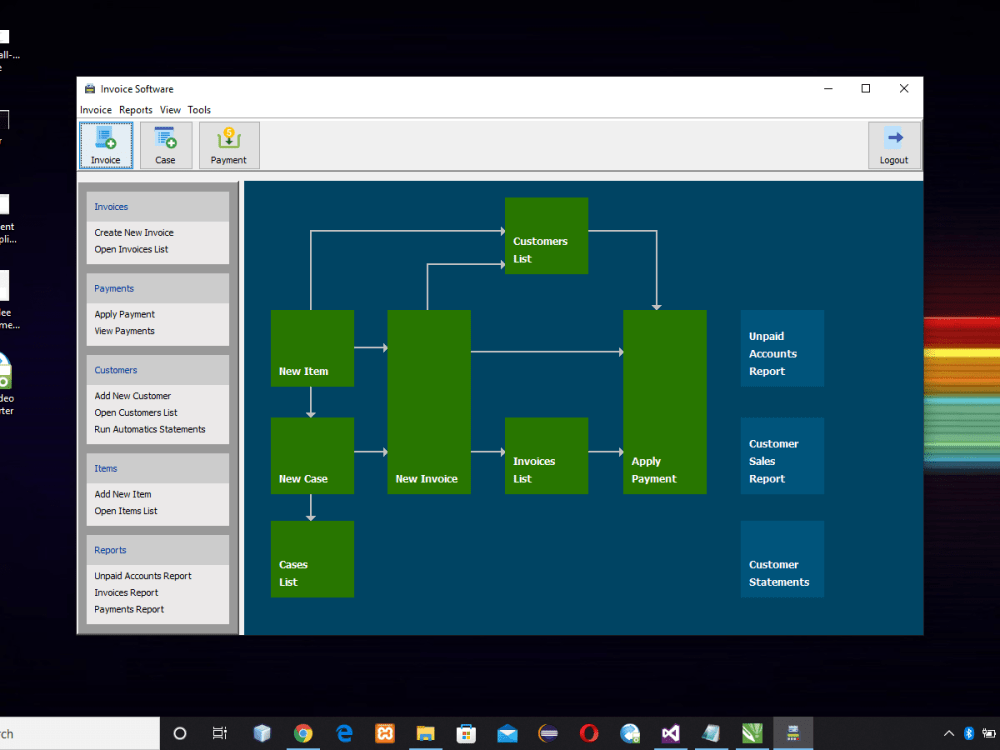Click the Windows search field
1000x750 pixels.
click(80, 733)
